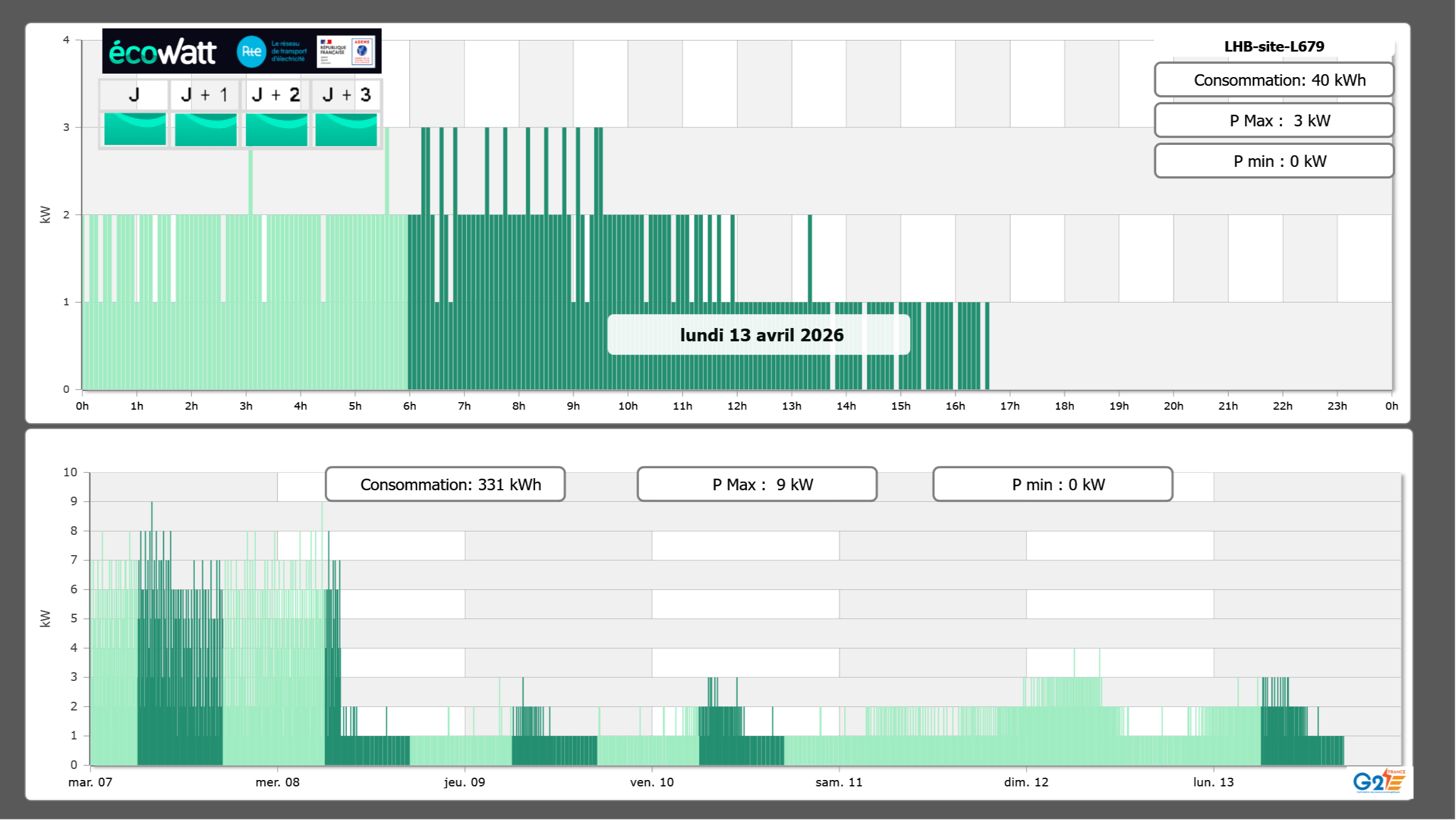The height and width of the screenshot is (820, 1456).
Task: Click the green signal icon under J + 2
Action: click(x=276, y=129)
